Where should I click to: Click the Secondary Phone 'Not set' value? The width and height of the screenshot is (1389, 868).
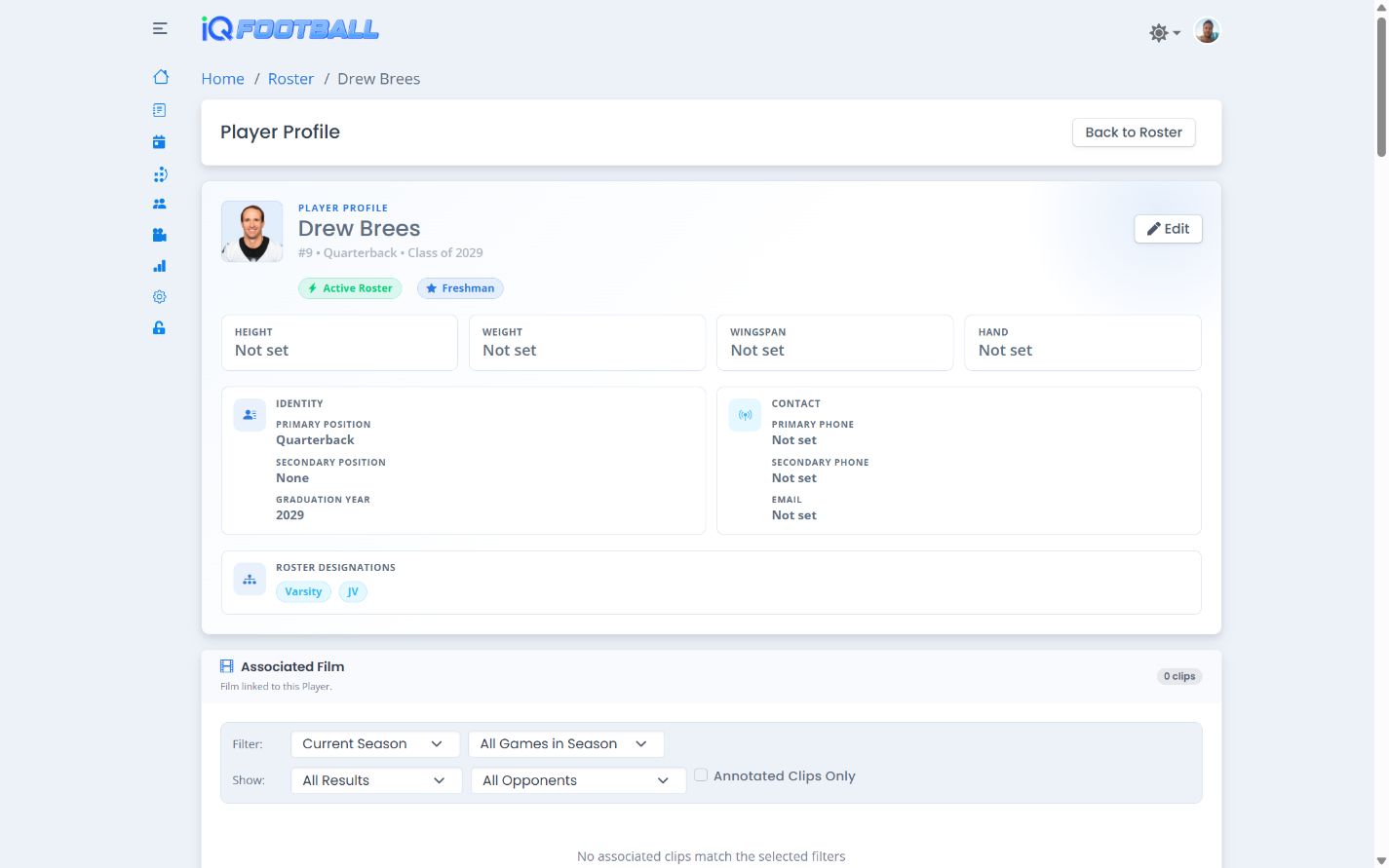pos(794,478)
